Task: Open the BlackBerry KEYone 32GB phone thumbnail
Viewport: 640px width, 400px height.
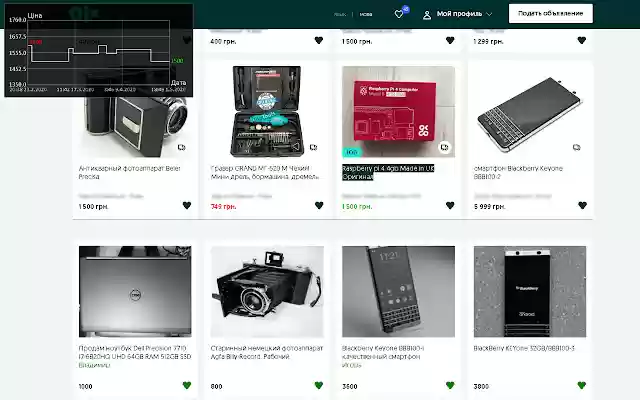Action: coord(530,291)
